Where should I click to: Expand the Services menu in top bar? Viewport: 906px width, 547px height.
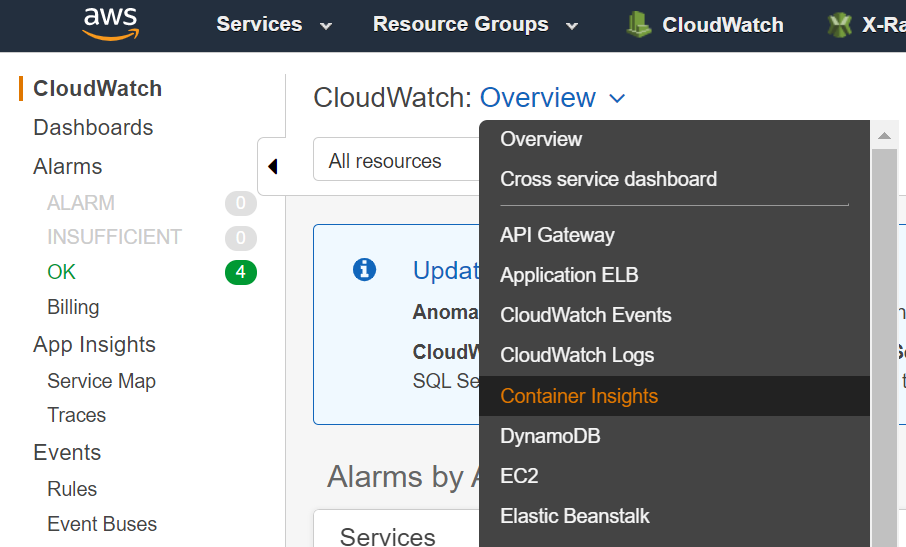pyautogui.click(x=274, y=24)
